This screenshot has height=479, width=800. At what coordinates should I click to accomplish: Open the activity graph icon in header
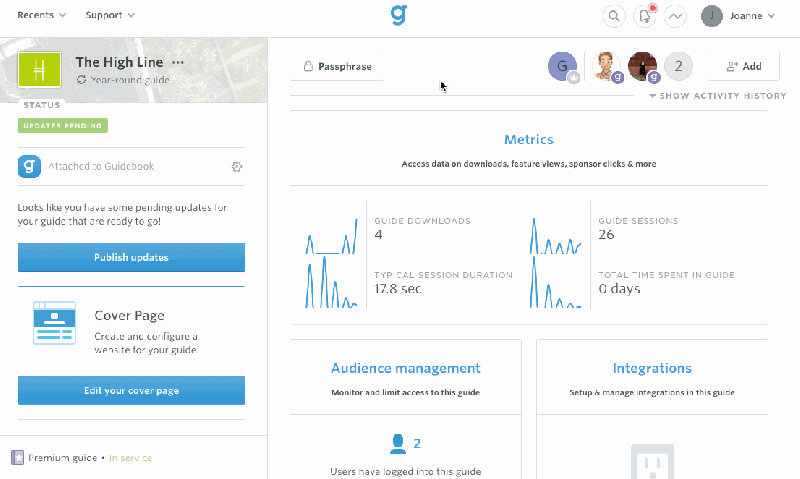[x=675, y=16]
